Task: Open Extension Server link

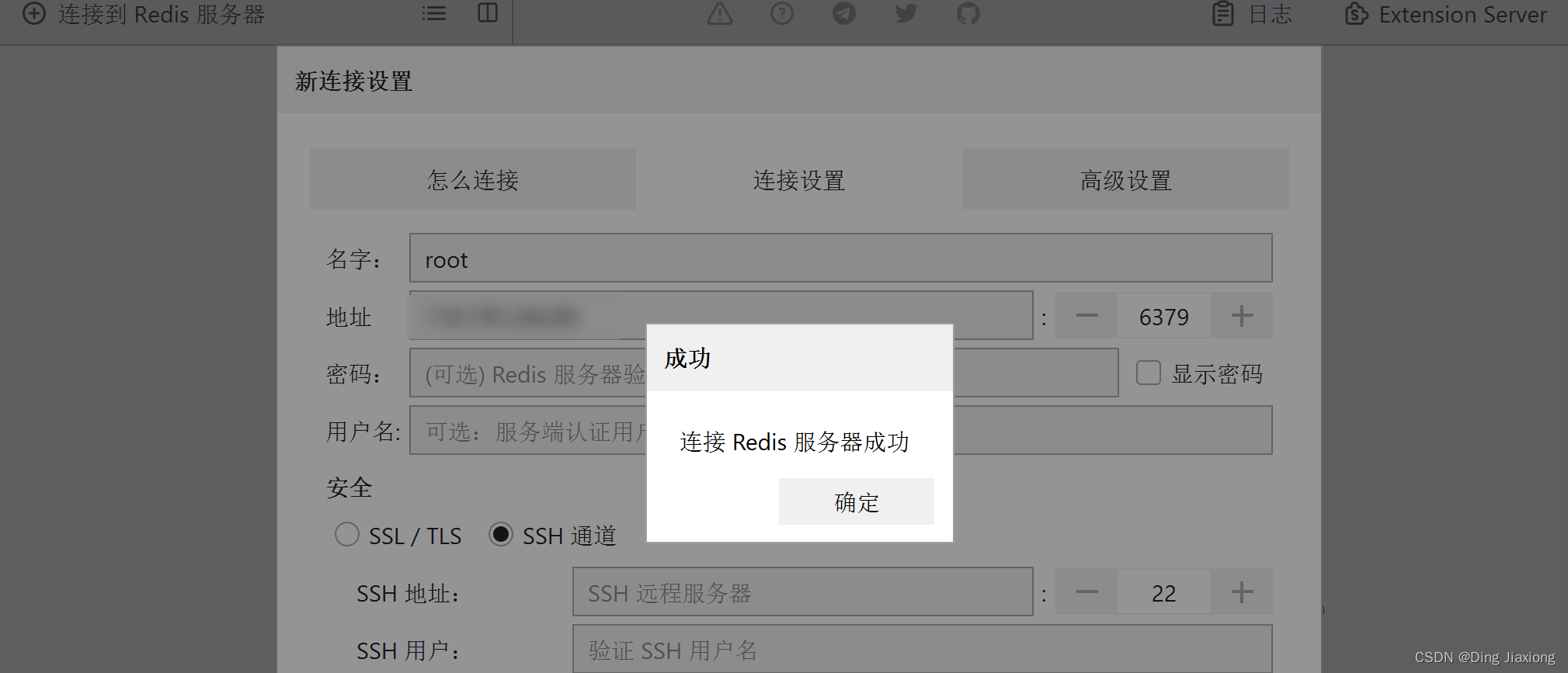Action: tap(1462, 15)
